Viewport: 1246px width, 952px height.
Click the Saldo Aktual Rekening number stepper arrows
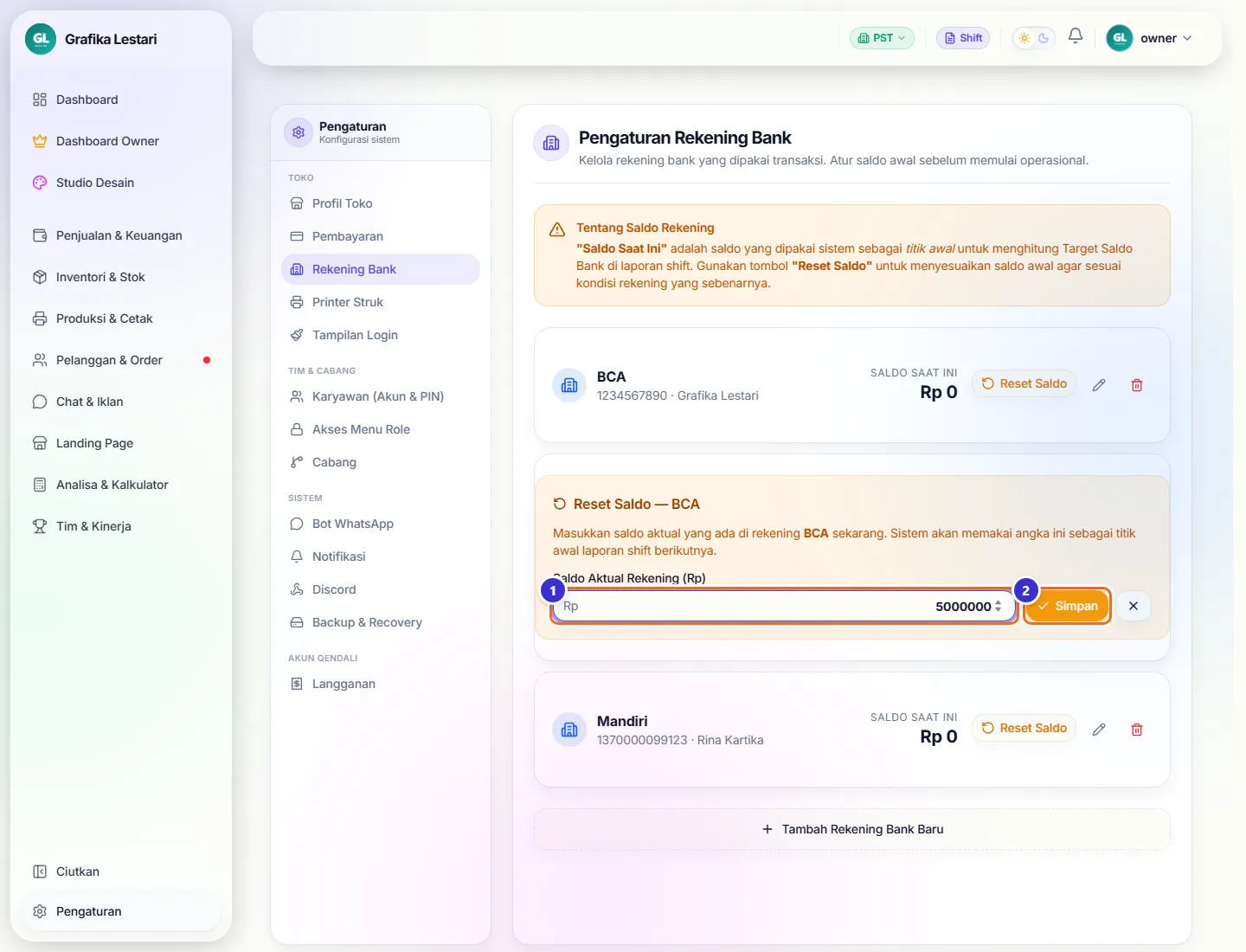point(999,606)
